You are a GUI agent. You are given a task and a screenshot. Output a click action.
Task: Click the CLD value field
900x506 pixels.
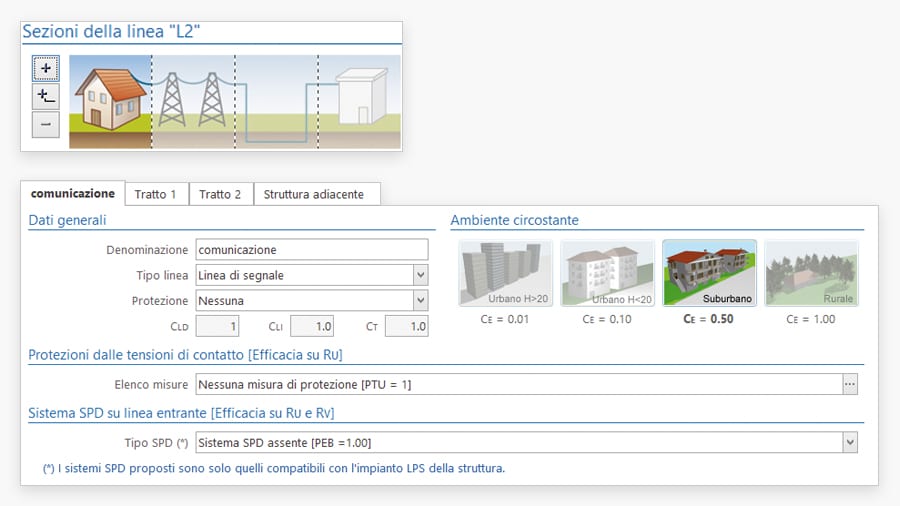pyautogui.click(x=218, y=326)
